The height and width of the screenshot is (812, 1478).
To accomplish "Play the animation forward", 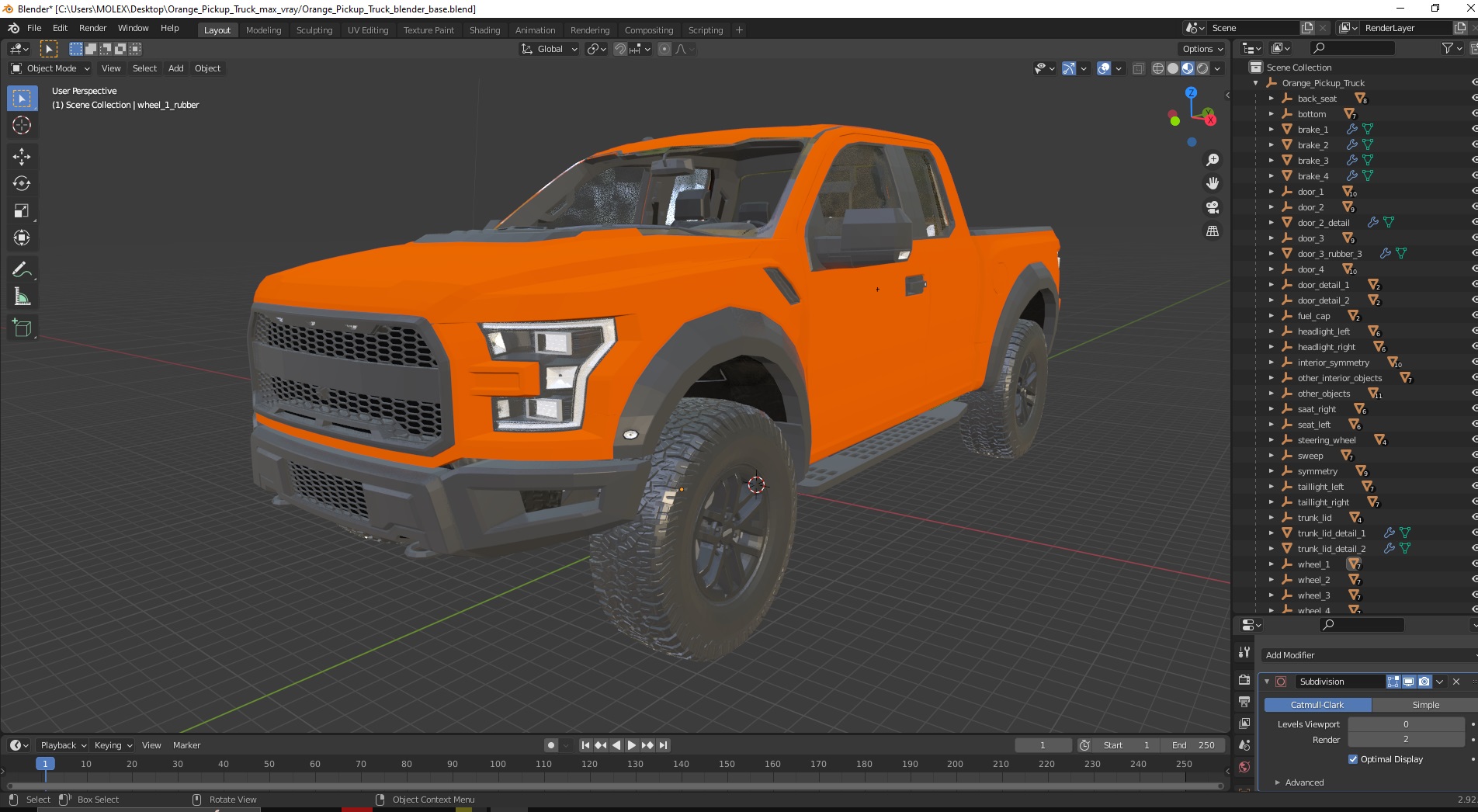I will (x=632, y=745).
